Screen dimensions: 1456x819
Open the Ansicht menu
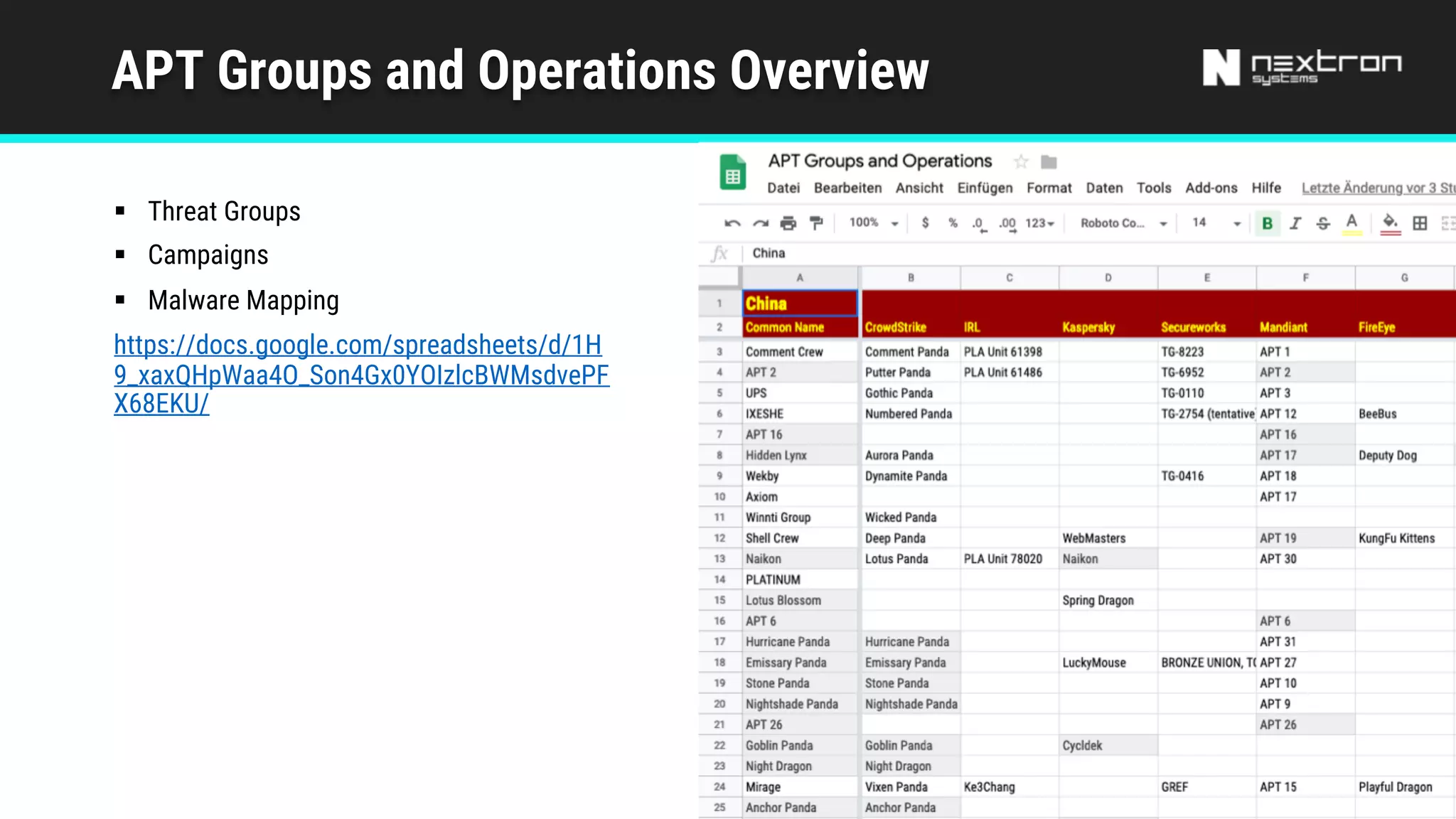(919, 188)
